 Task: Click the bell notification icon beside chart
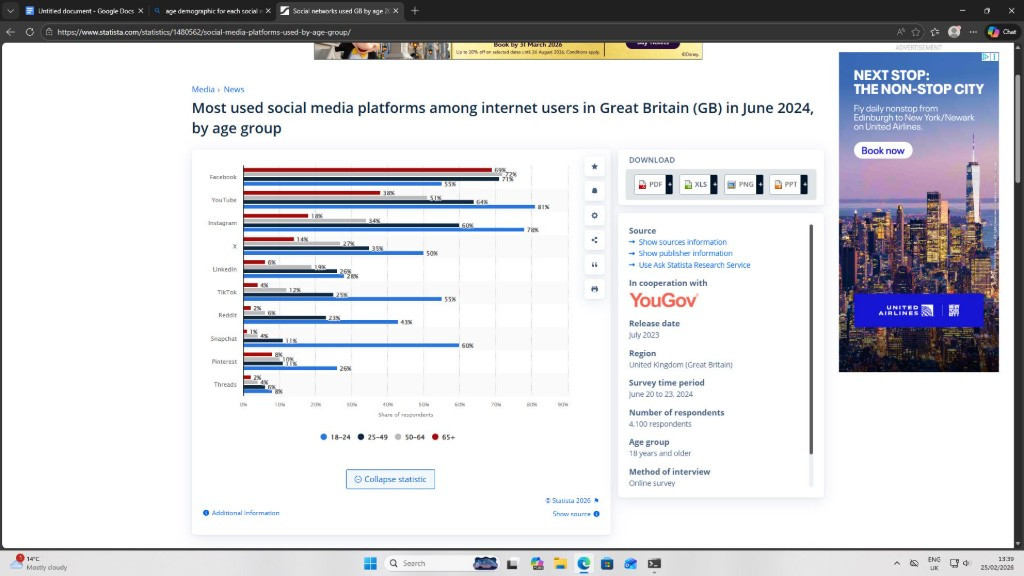(594, 191)
